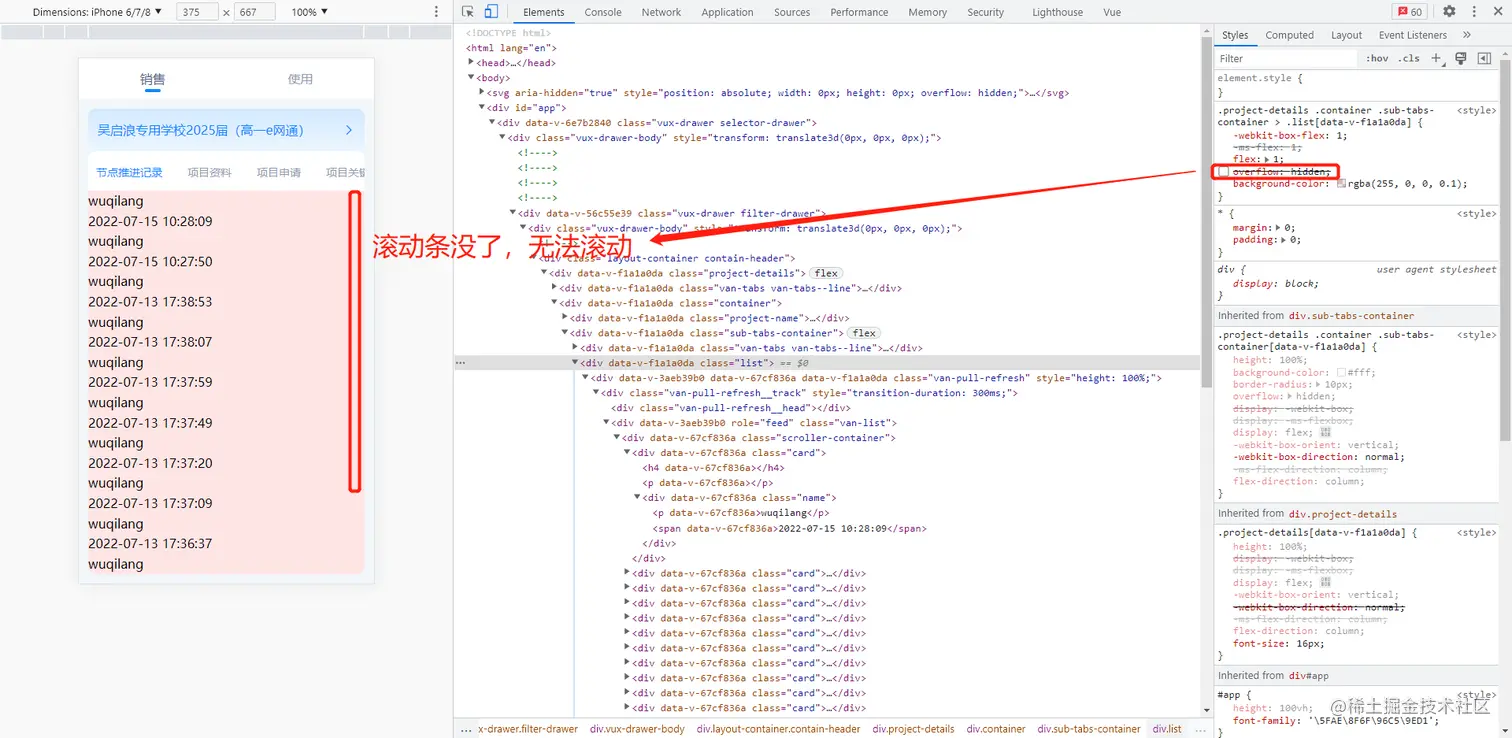The width and height of the screenshot is (1512, 738).
Task: Open flexbox editor icon next to display: flex in .sub-tabs-container
Action: point(1326,433)
